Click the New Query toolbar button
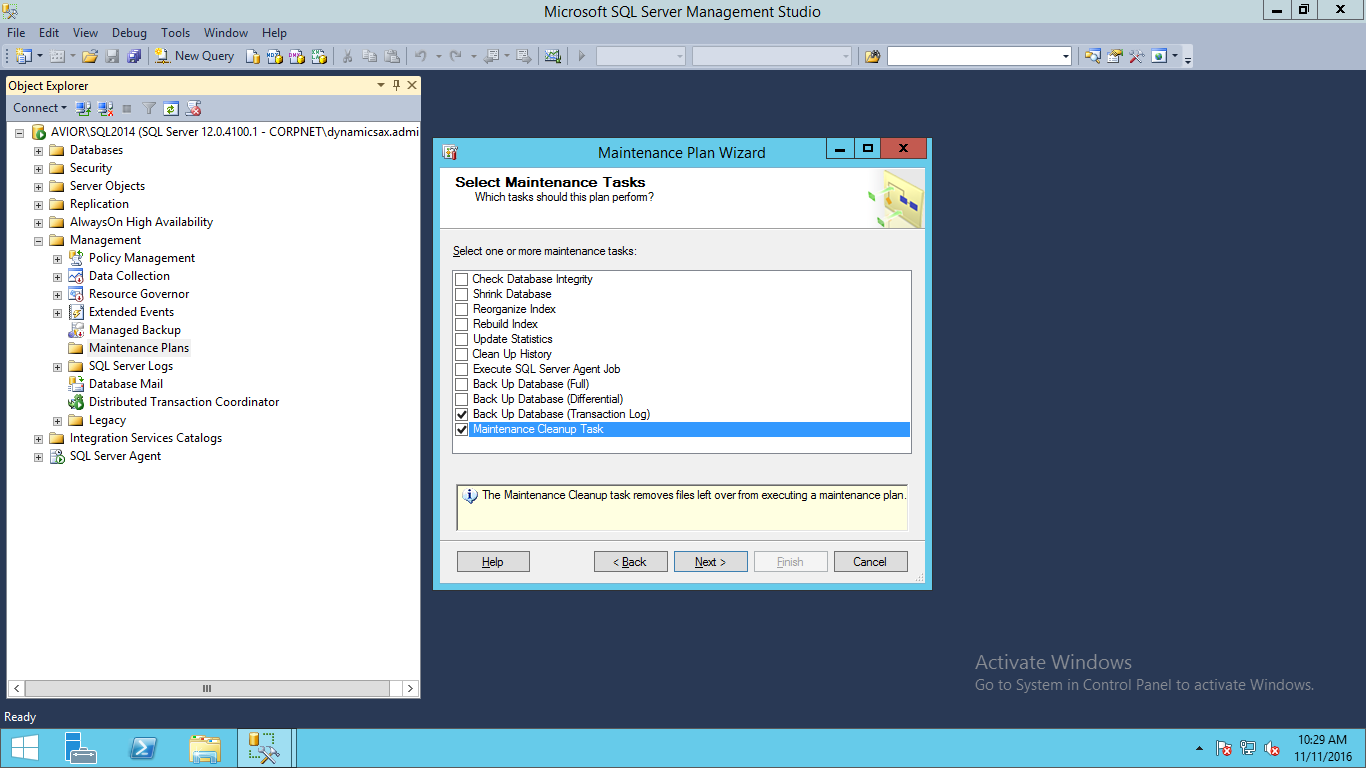This screenshot has height=768, width=1366. tap(195, 56)
